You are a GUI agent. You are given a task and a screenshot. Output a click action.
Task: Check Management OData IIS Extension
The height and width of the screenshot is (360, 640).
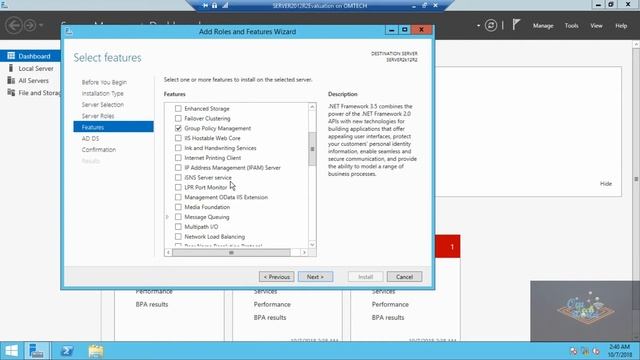(178, 197)
